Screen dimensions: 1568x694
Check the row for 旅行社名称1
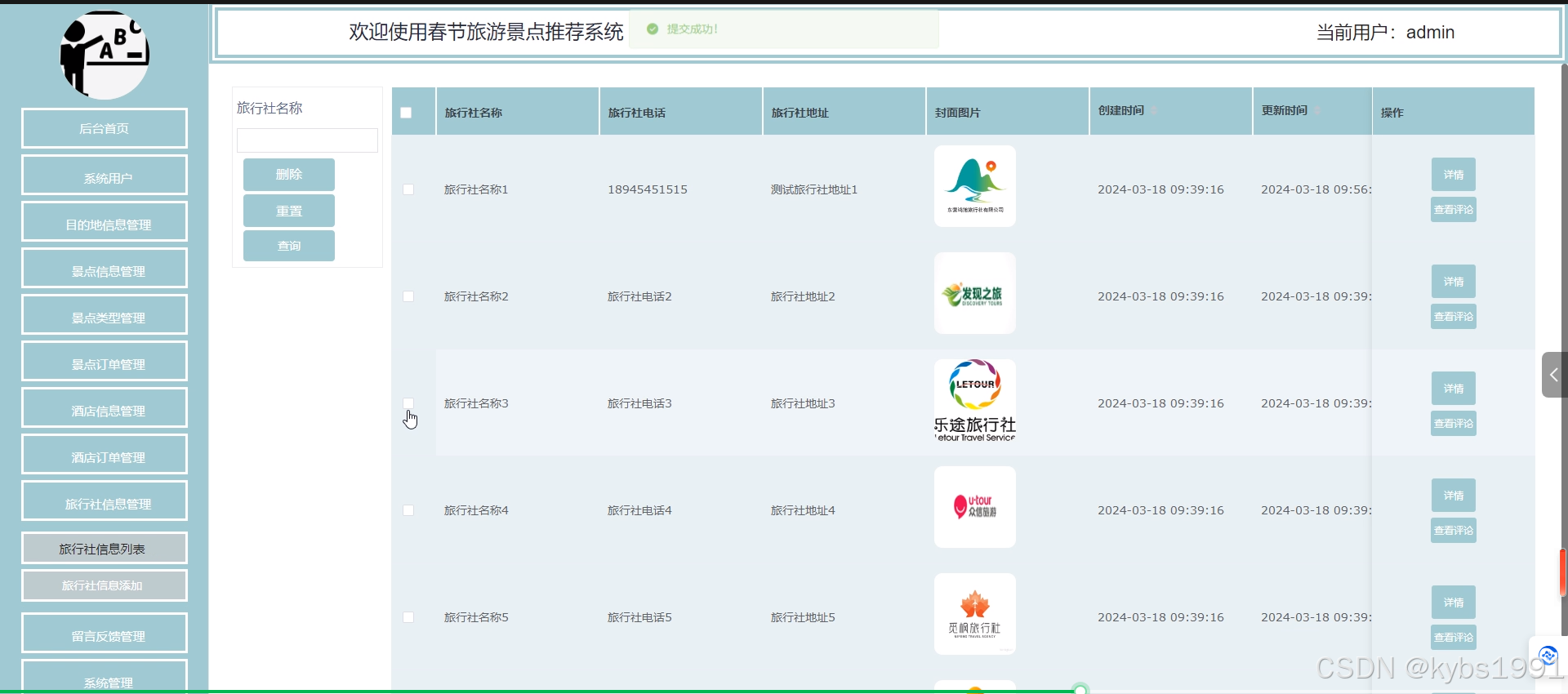click(x=408, y=189)
